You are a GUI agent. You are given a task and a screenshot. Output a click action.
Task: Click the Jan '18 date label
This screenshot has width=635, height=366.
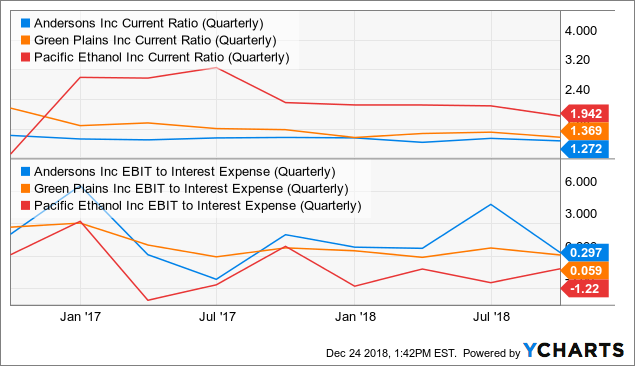[x=355, y=317]
